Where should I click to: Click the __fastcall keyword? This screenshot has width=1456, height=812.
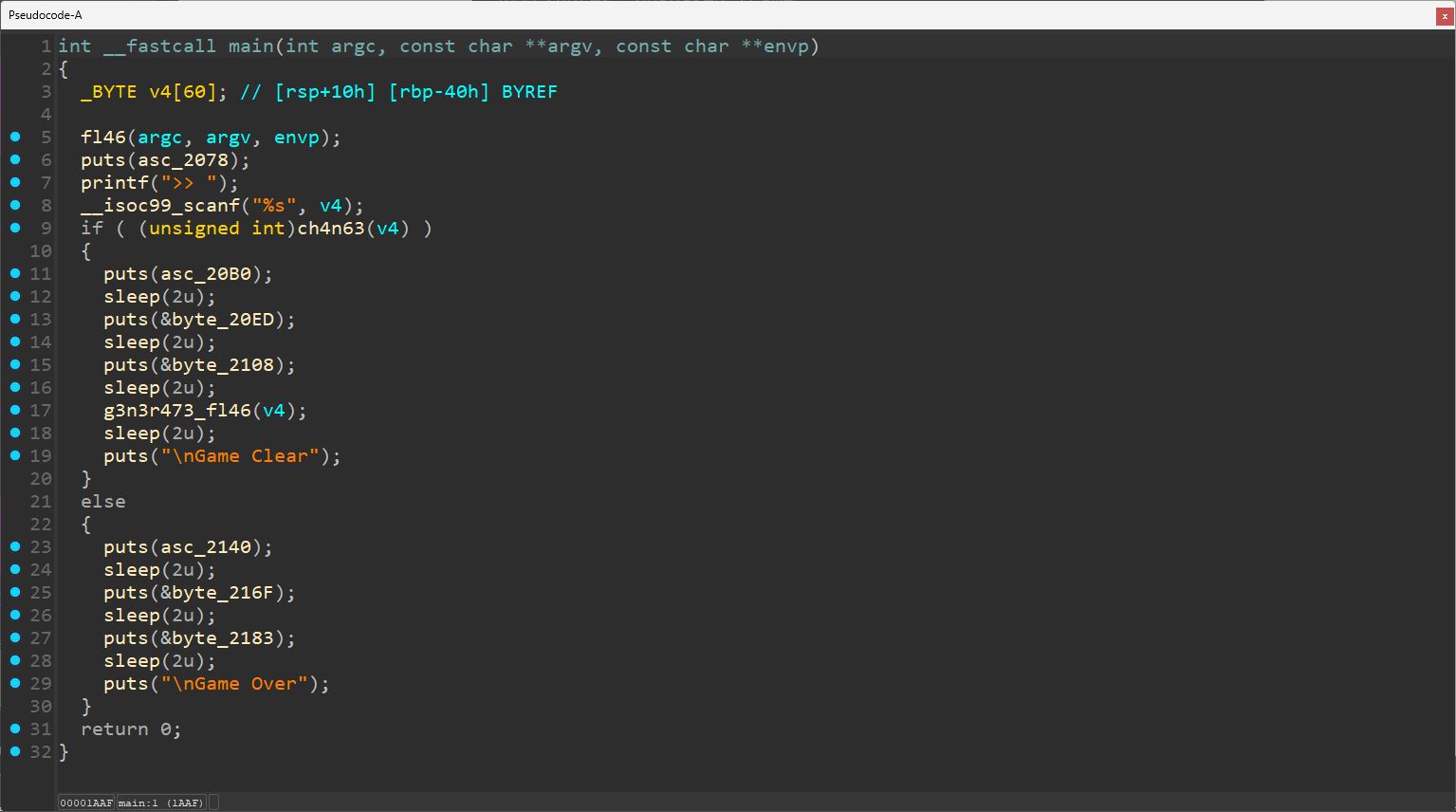click(x=160, y=46)
